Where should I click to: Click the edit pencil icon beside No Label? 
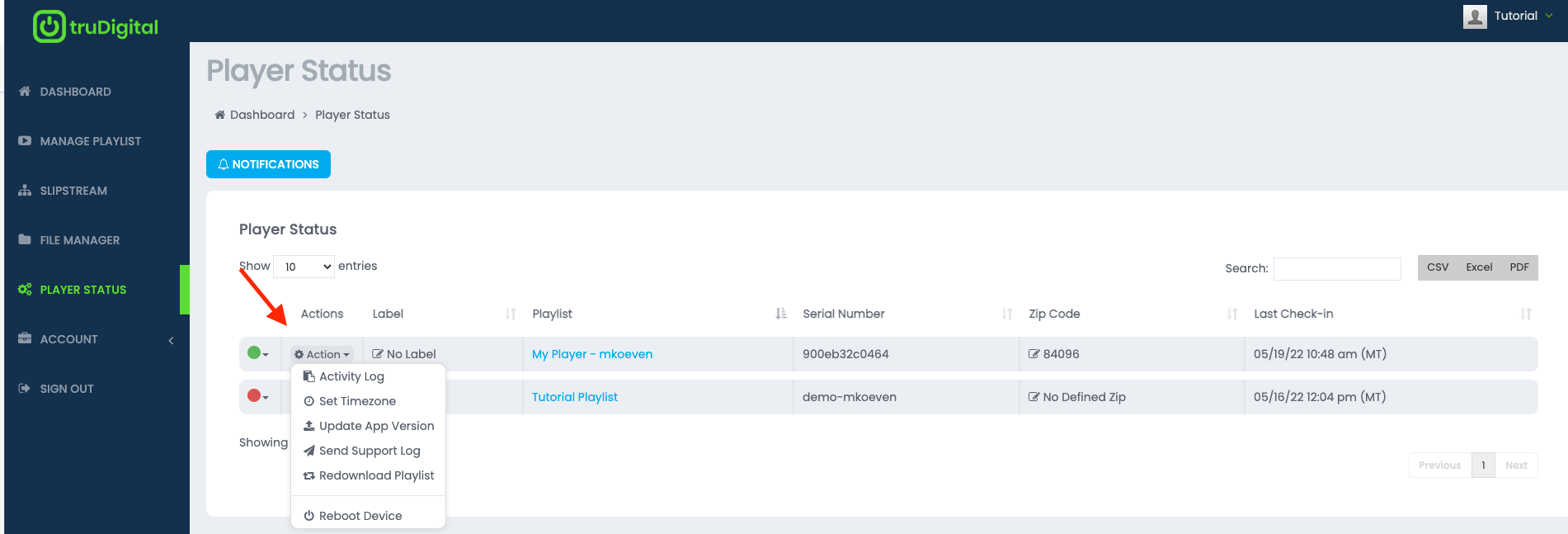[378, 354]
